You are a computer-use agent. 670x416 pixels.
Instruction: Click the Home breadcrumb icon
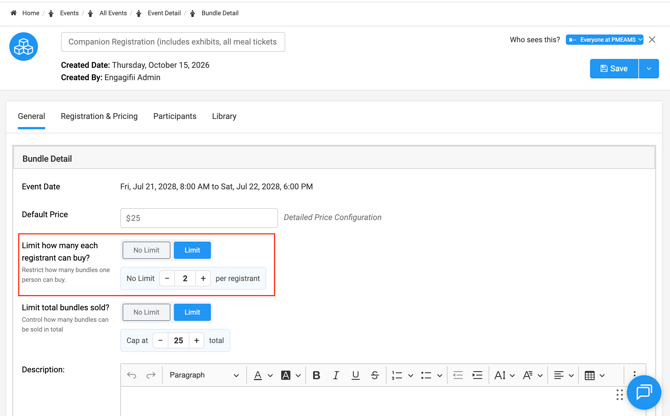click(x=13, y=13)
